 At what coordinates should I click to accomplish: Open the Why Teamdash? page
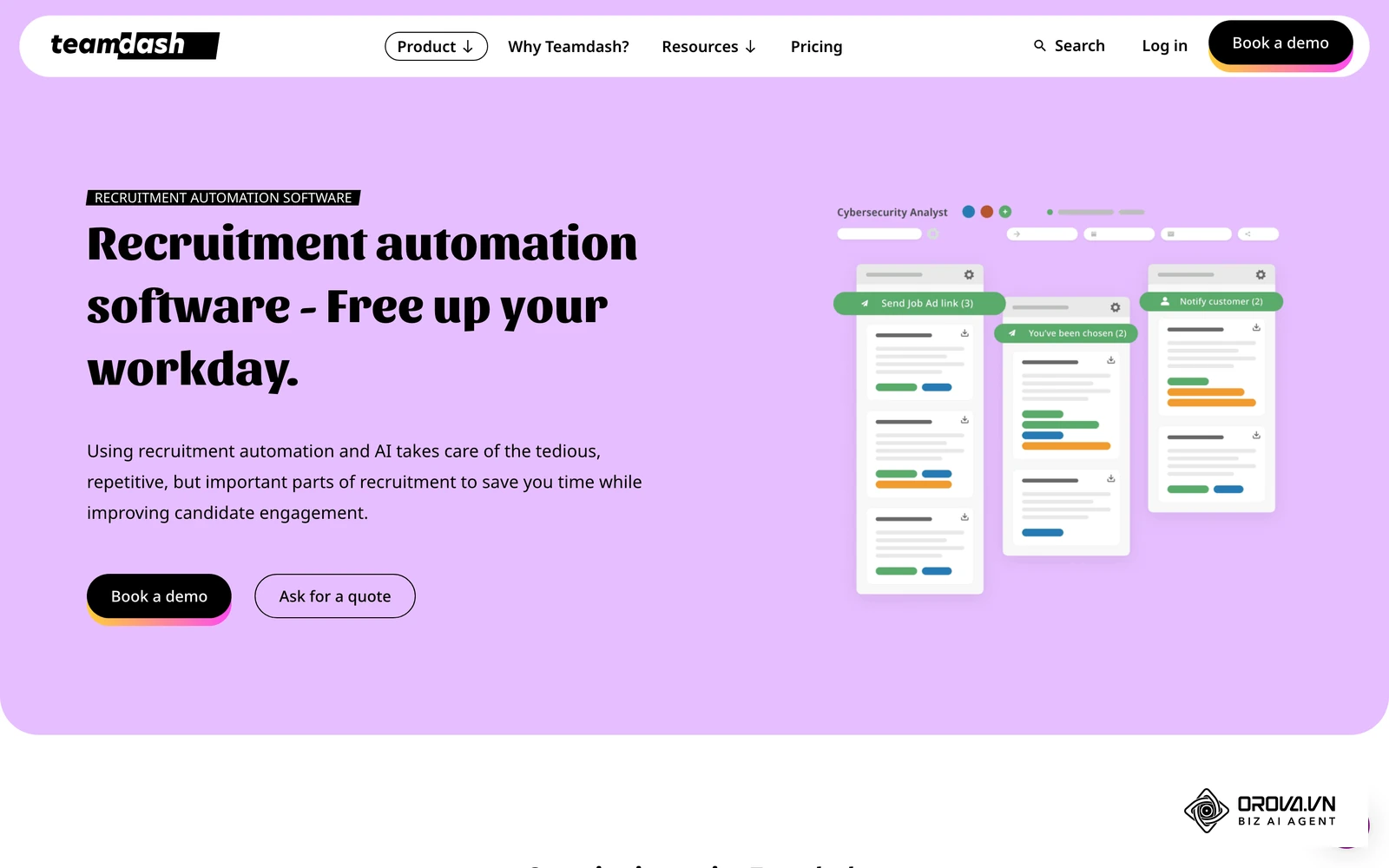point(569,46)
